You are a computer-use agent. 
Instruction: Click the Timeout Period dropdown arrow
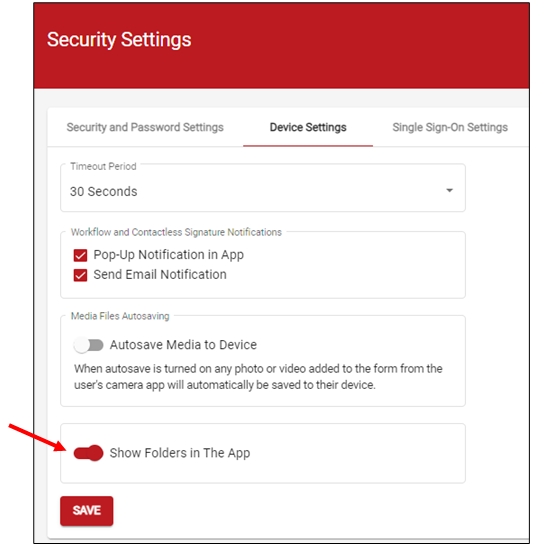click(x=449, y=190)
